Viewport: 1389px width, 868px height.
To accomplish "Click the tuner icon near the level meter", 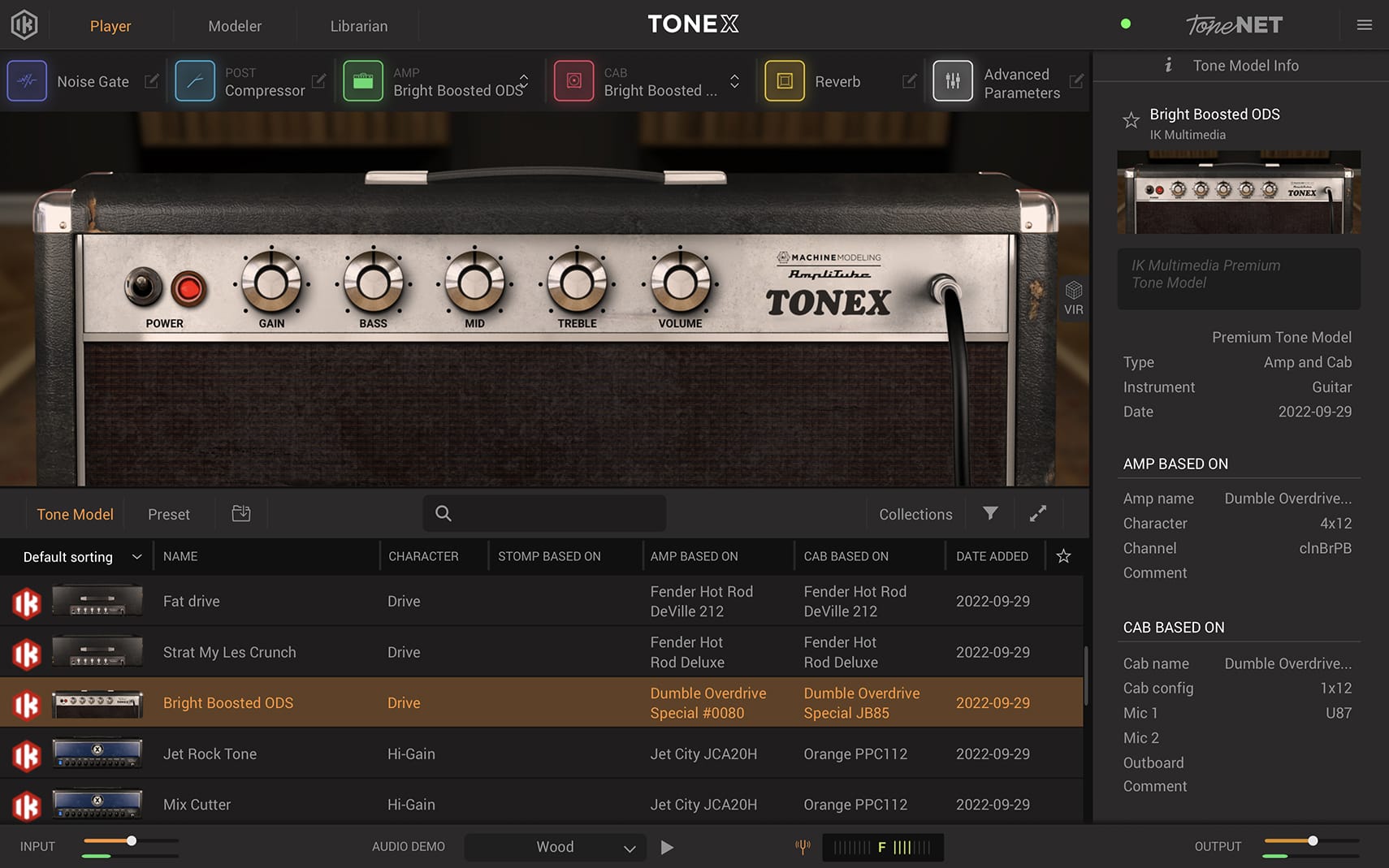I will (803, 847).
